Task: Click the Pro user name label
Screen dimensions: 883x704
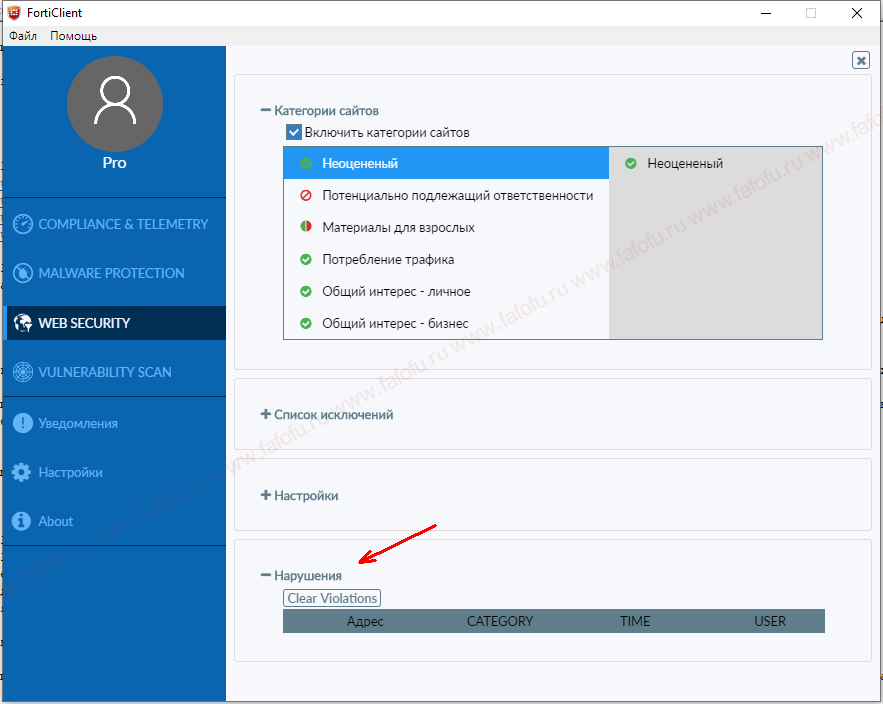Action: (114, 163)
